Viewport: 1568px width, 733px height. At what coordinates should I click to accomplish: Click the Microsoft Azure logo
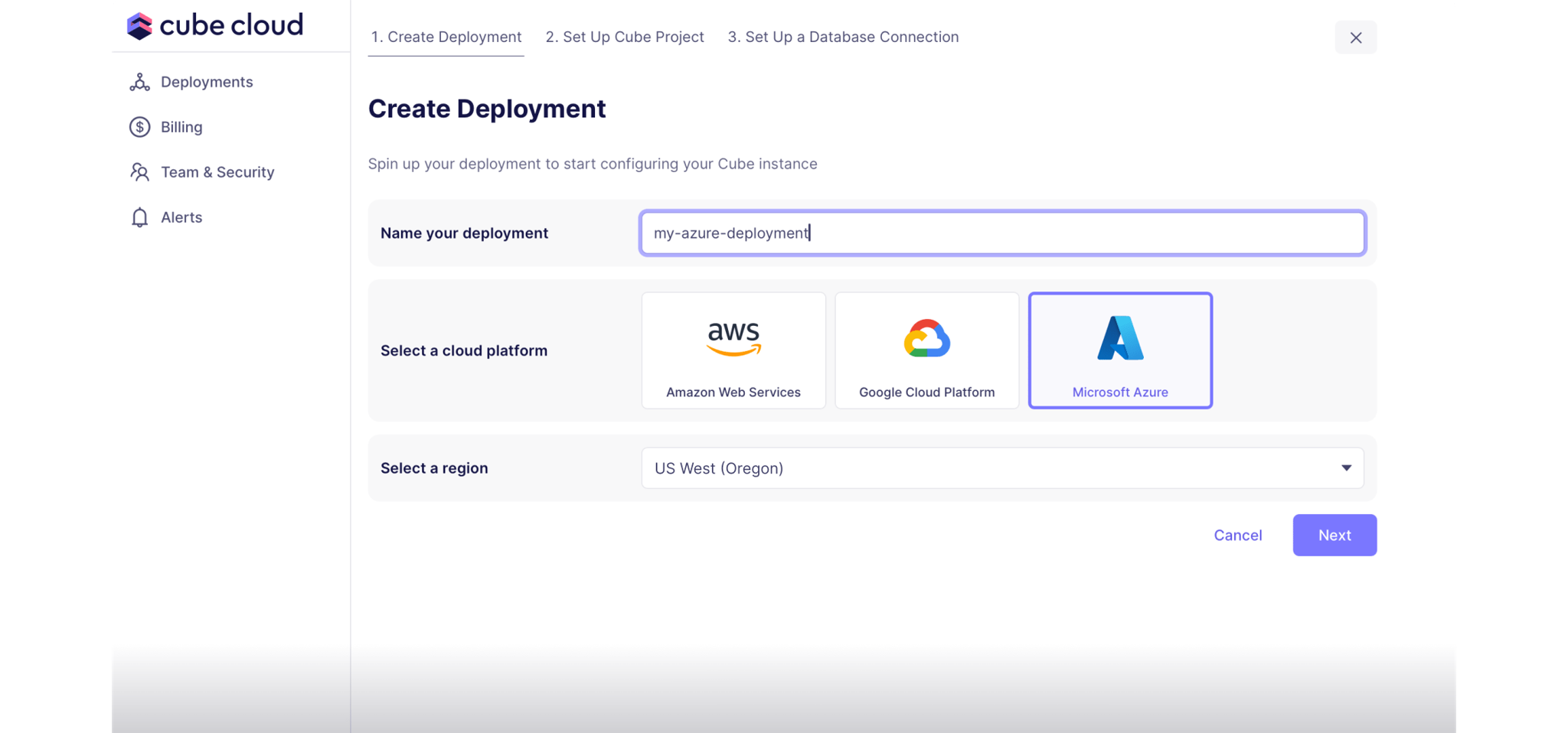coord(1120,338)
